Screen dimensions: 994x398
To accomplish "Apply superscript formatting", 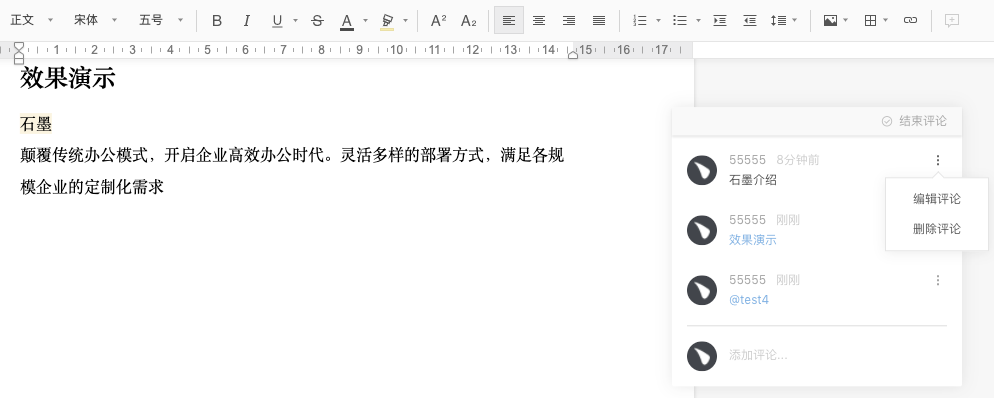I will [438, 20].
